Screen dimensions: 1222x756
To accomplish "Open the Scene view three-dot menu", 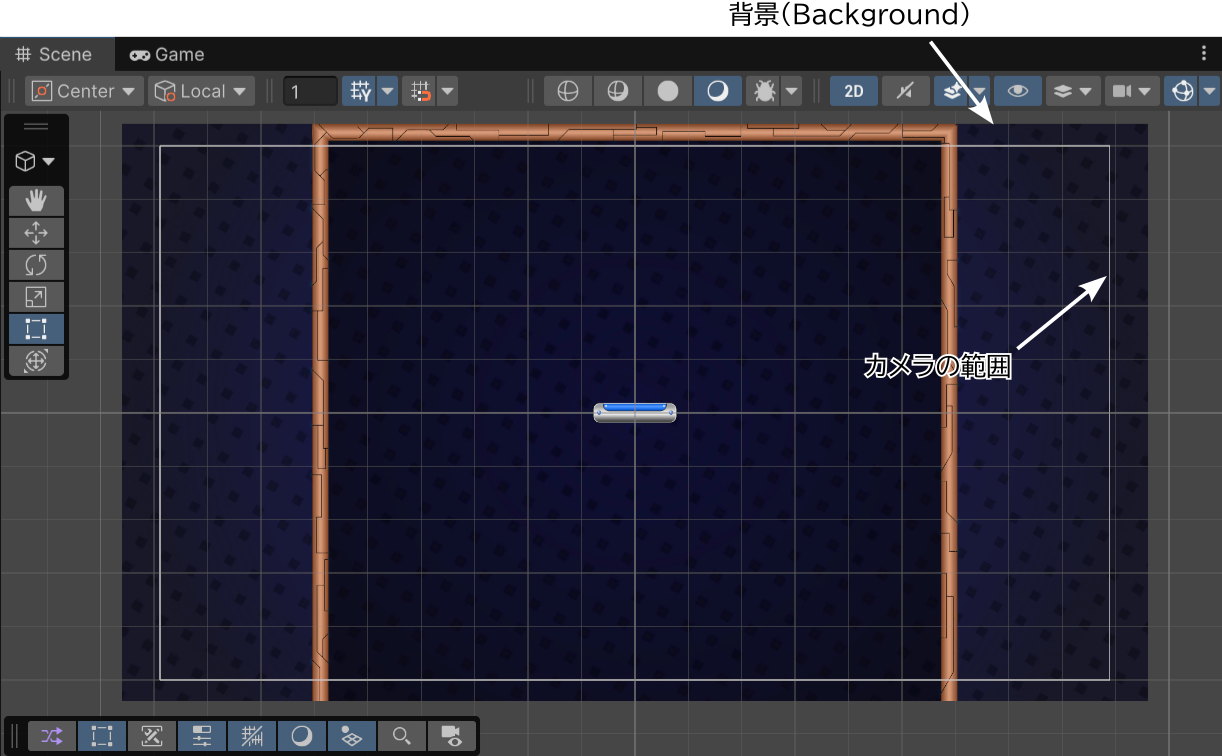I will tap(1204, 54).
